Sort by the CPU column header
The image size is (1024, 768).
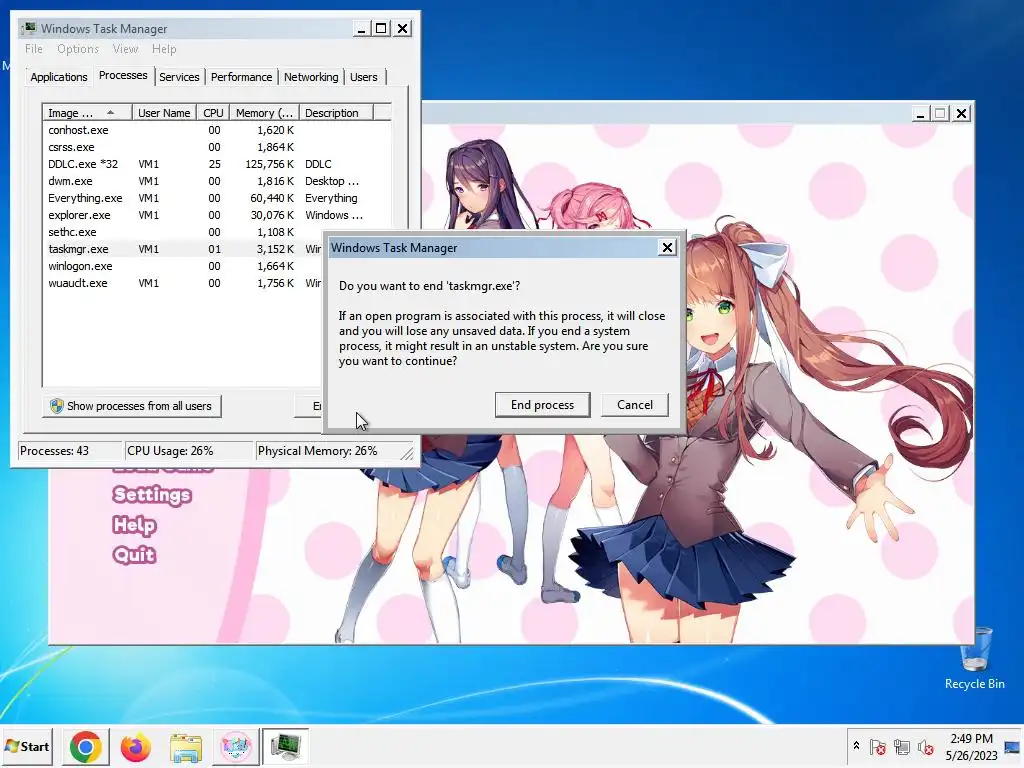coord(213,113)
